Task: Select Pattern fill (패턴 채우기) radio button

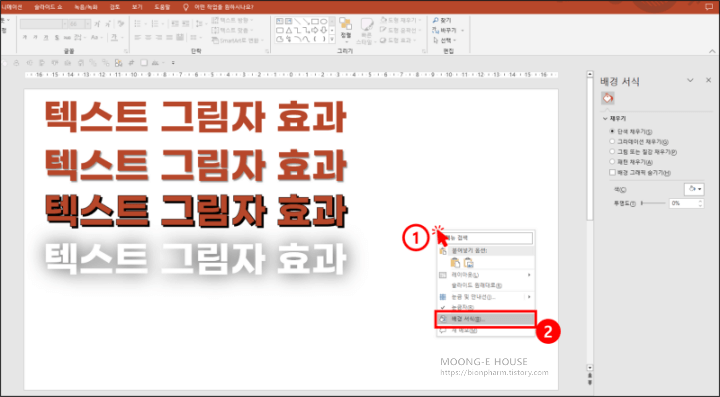Action: (x=612, y=162)
